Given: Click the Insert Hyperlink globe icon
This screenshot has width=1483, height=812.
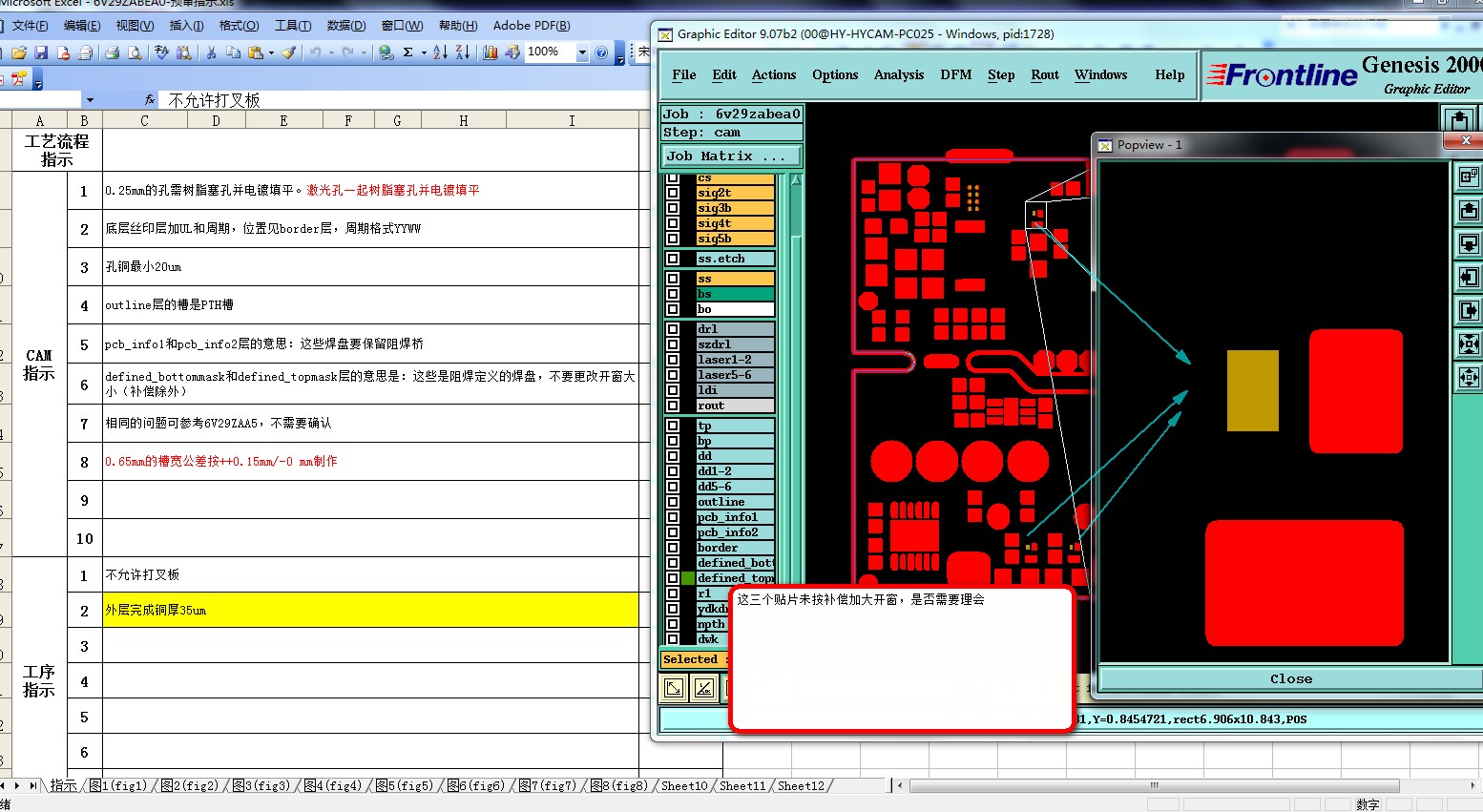Looking at the screenshot, I should 386,52.
